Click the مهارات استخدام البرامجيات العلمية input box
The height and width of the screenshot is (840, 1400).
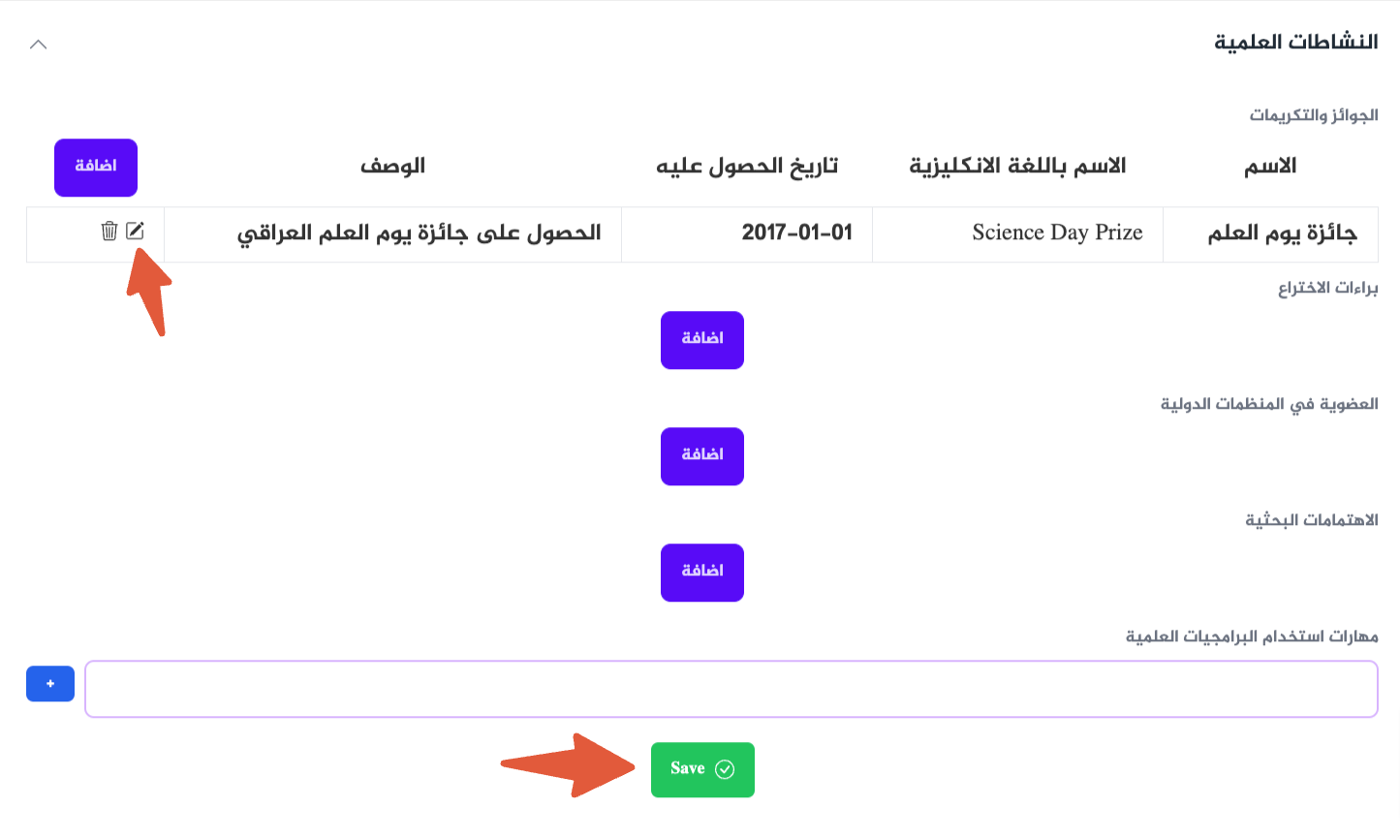pos(731,688)
